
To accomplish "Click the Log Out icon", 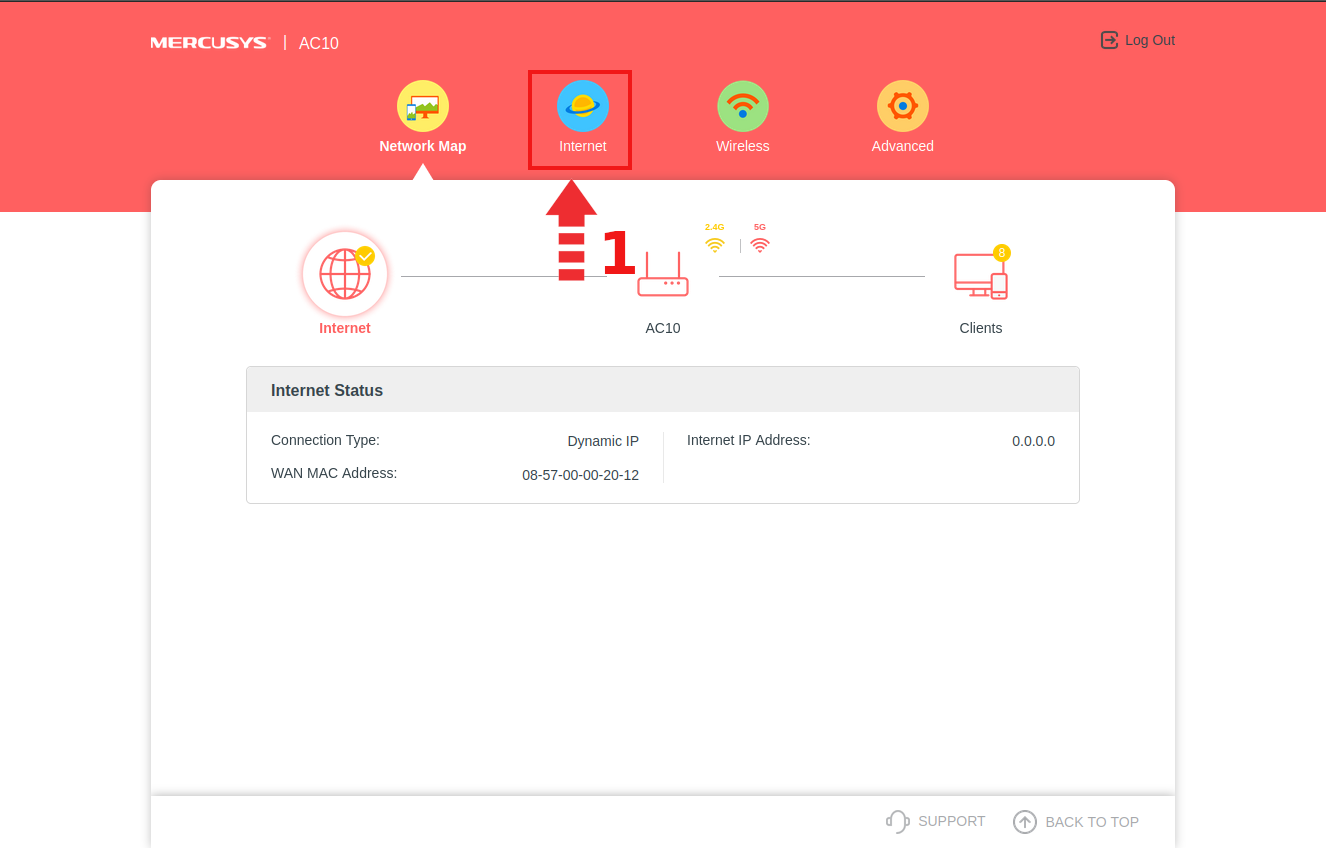I will point(1109,40).
